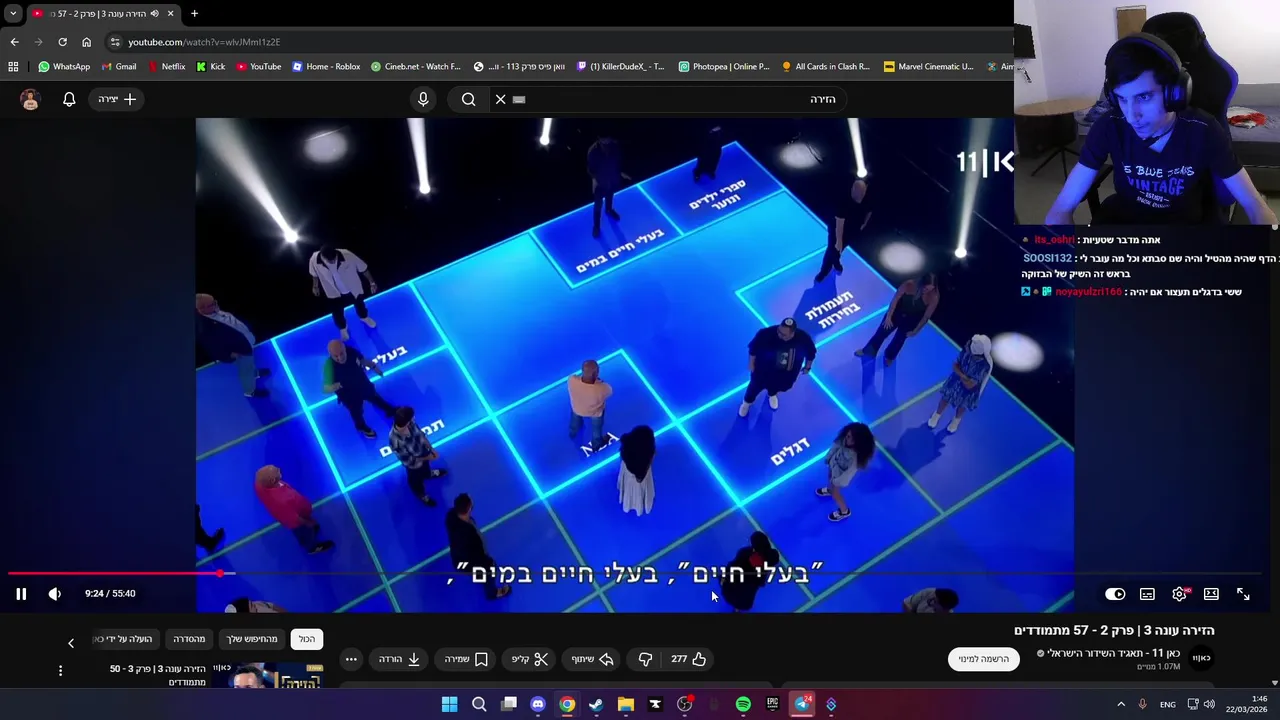This screenshot has height=720, width=1280.
Task: Click the ENG language indicator
Action: (x=1167, y=704)
